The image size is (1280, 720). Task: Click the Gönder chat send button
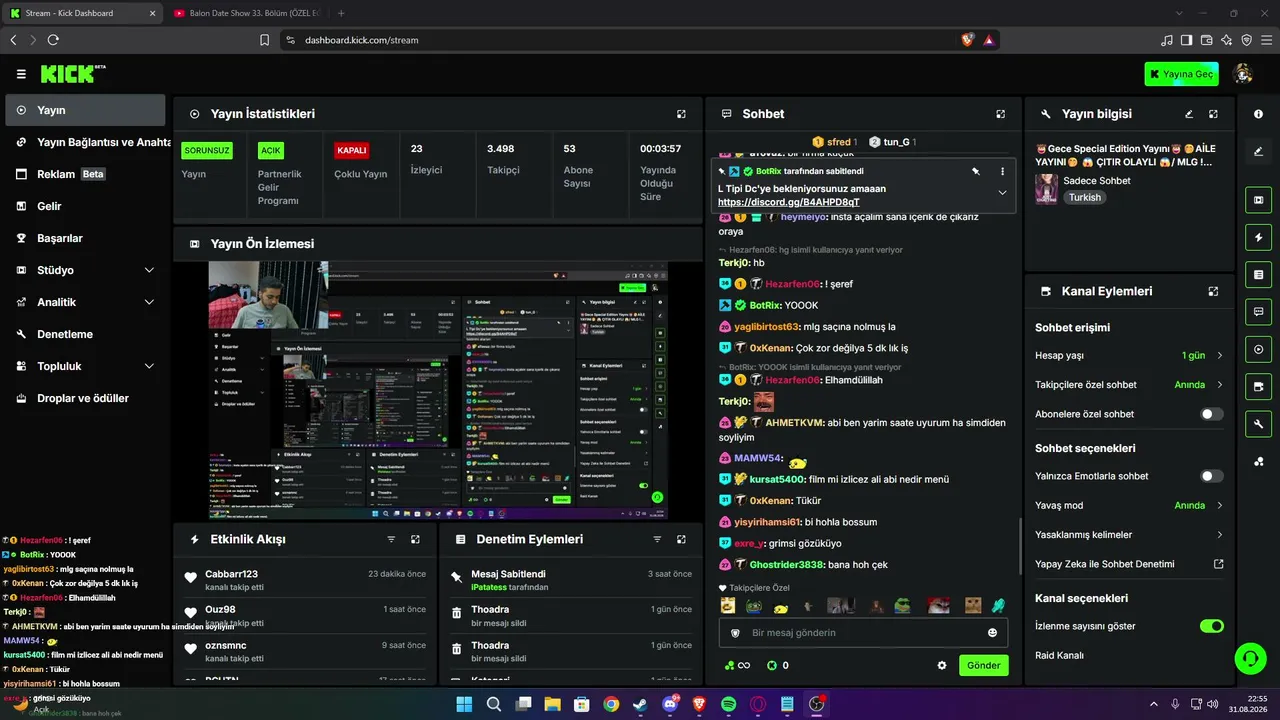coord(984,665)
